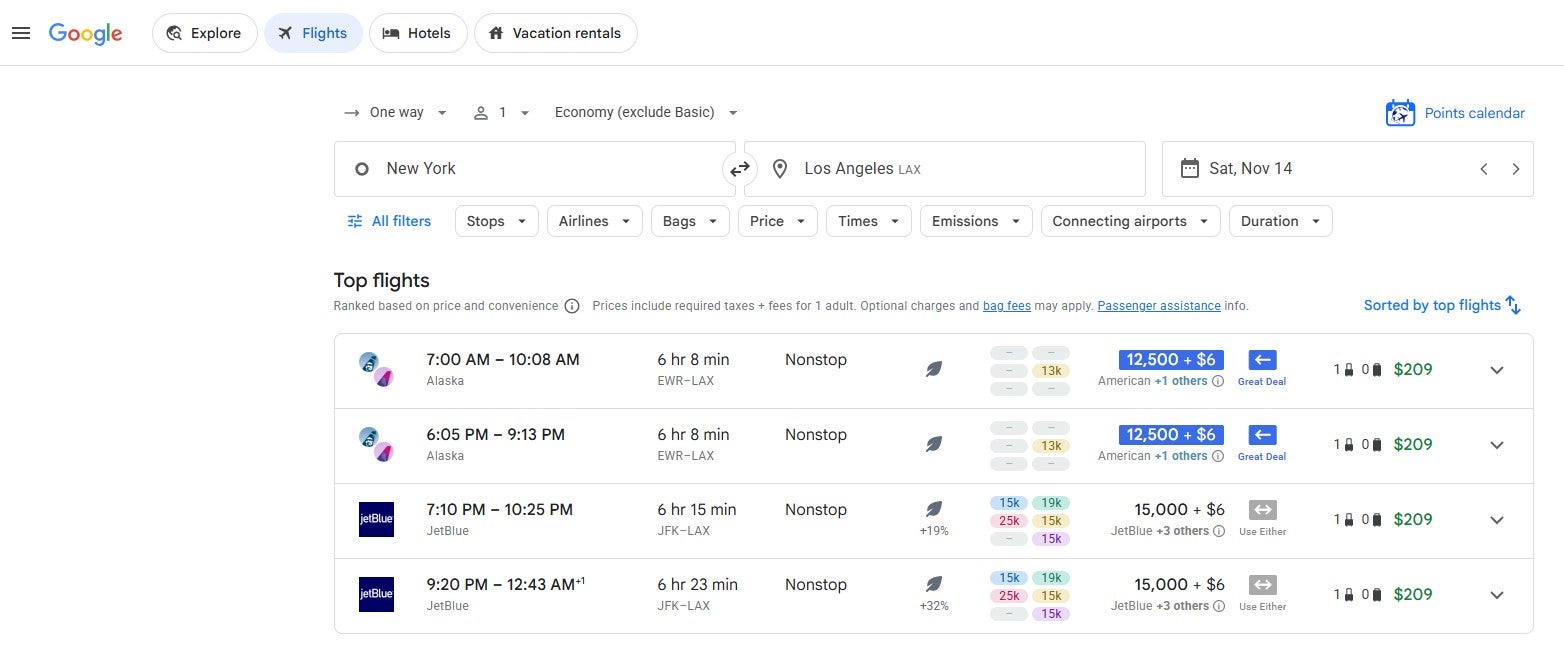The height and width of the screenshot is (649, 1564).
Task: Open the bag fees link
Action: [1007, 306]
